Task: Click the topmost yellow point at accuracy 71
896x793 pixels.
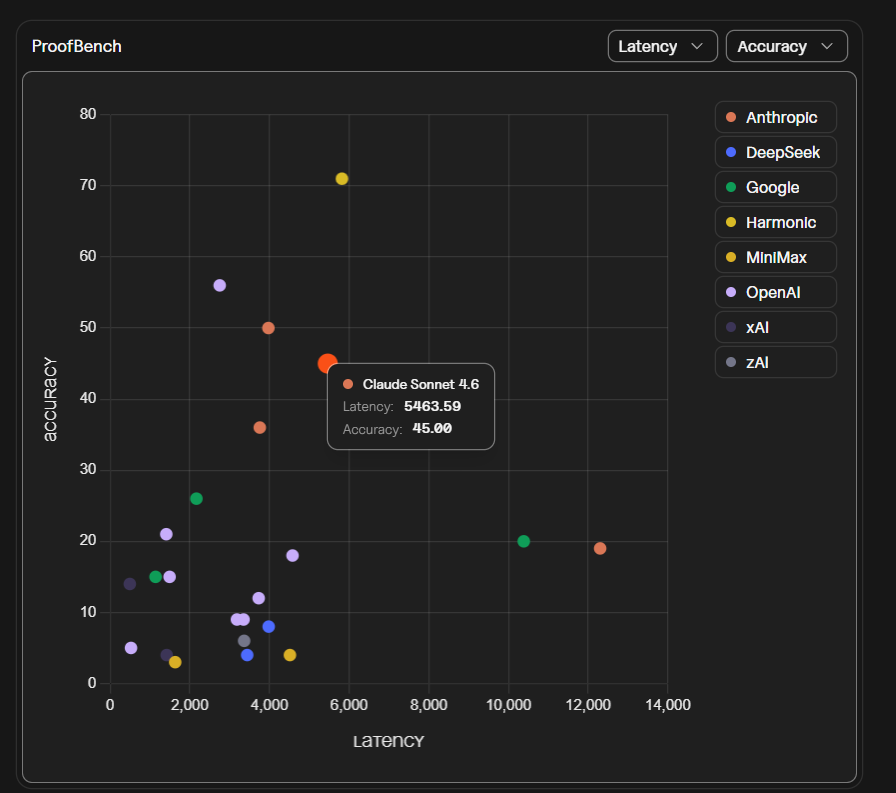Action: (342, 179)
